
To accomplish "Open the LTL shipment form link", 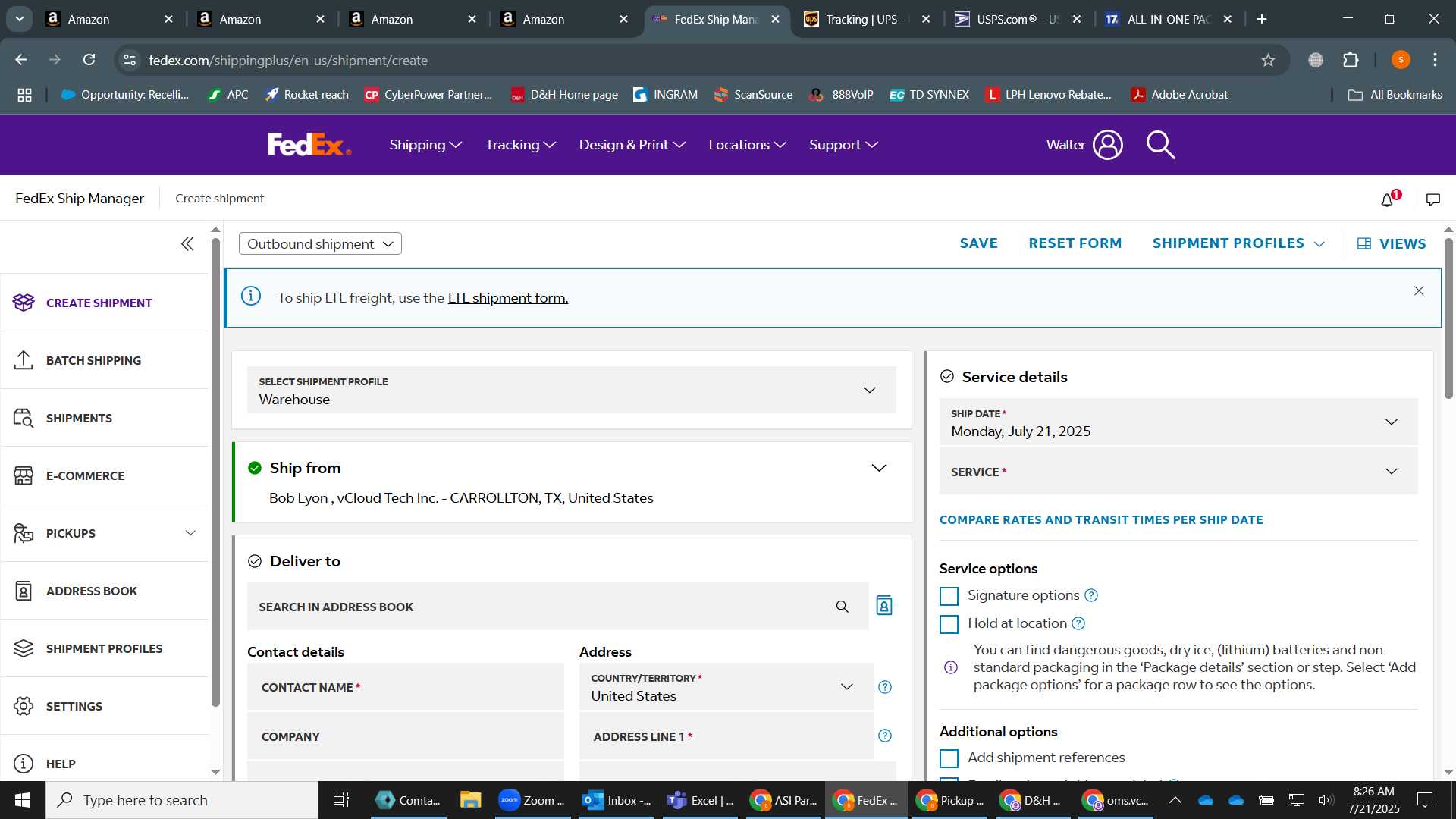I will tap(507, 298).
